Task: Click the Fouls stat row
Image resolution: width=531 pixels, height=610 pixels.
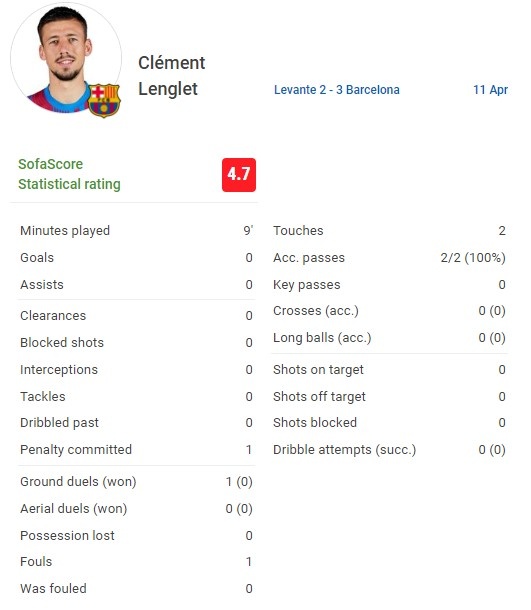Action: [137, 562]
